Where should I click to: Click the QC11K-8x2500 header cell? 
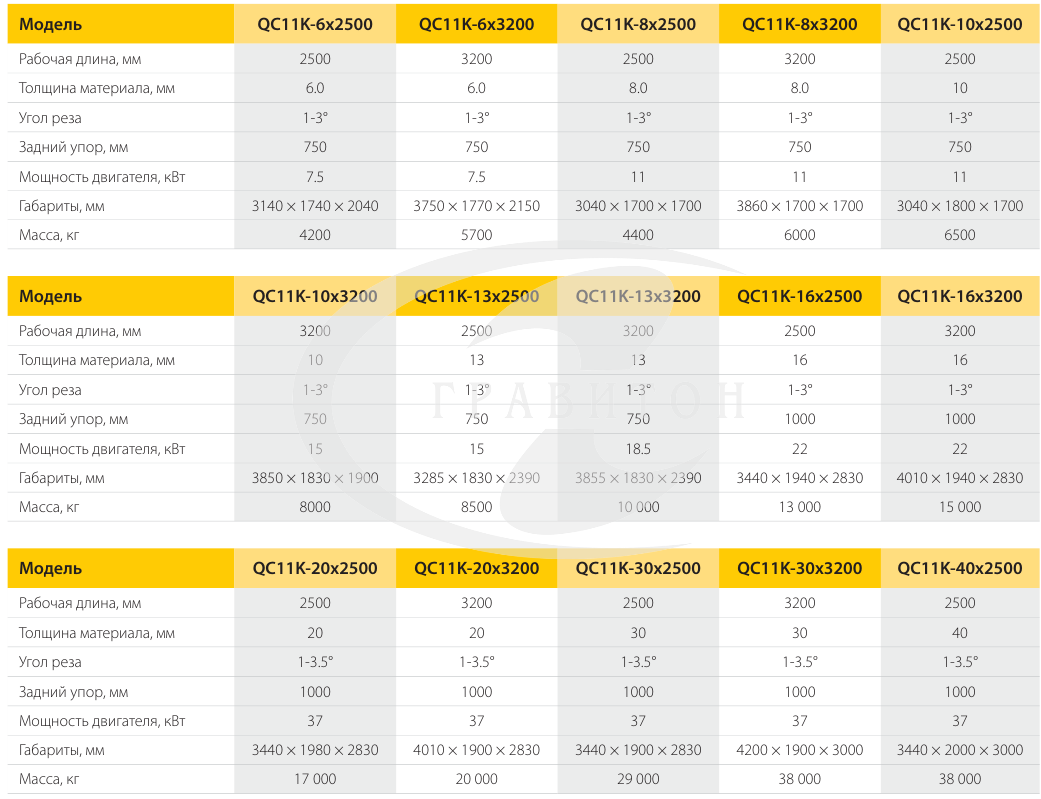point(638,25)
